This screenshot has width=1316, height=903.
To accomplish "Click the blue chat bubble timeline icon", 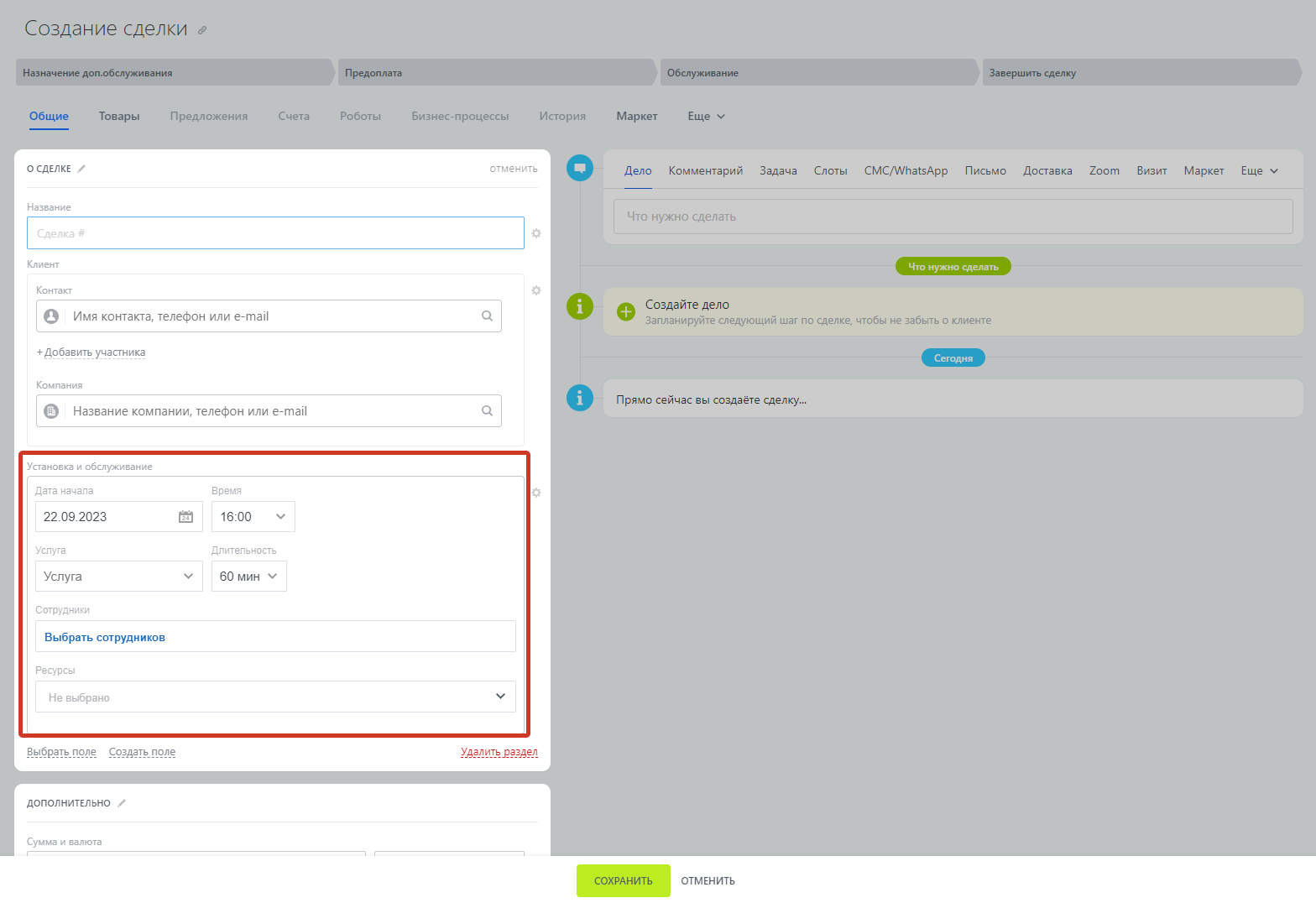I will click(580, 168).
